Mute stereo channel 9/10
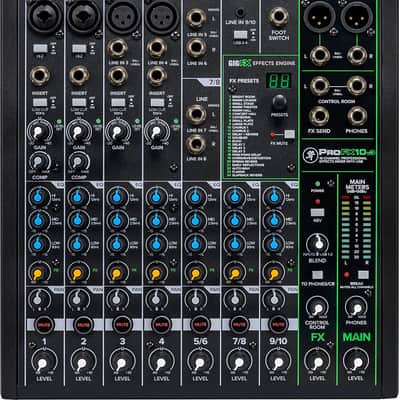 click(278, 325)
